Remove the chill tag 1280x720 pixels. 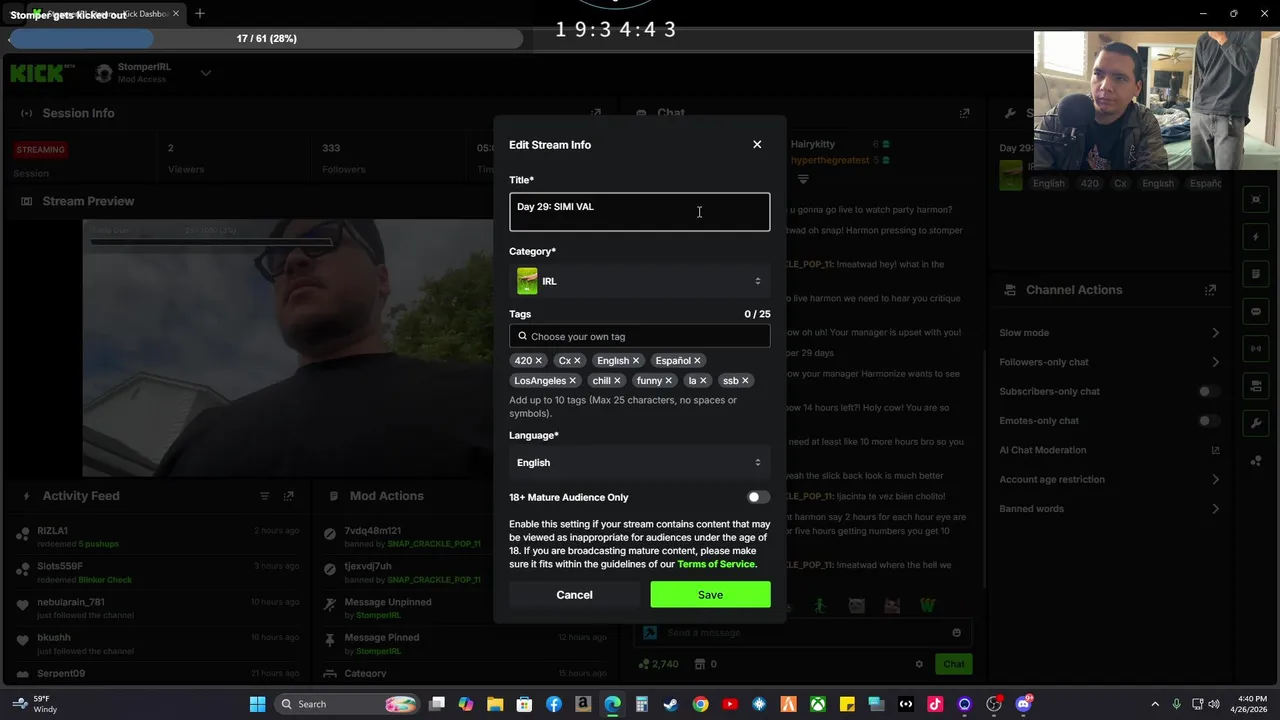tap(617, 381)
